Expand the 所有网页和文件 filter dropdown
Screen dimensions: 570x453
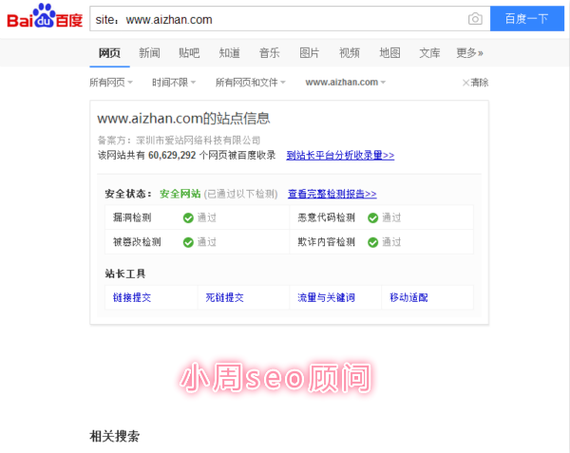click(x=250, y=83)
